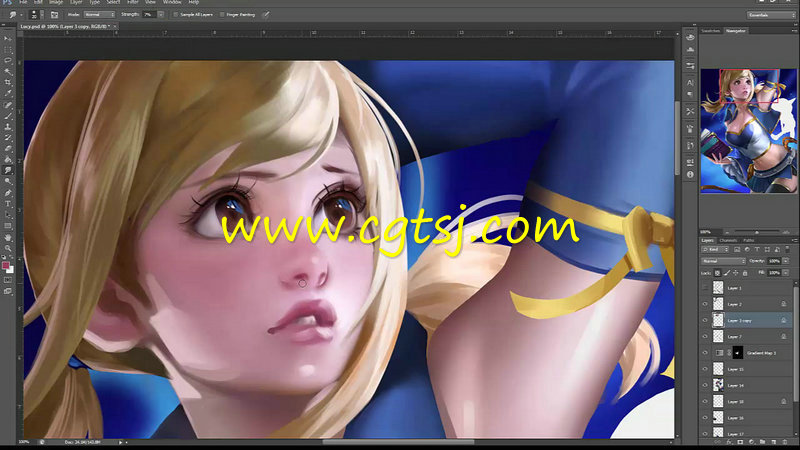
Task: Select the Rectangular Marquee tool
Action: (x=8, y=50)
